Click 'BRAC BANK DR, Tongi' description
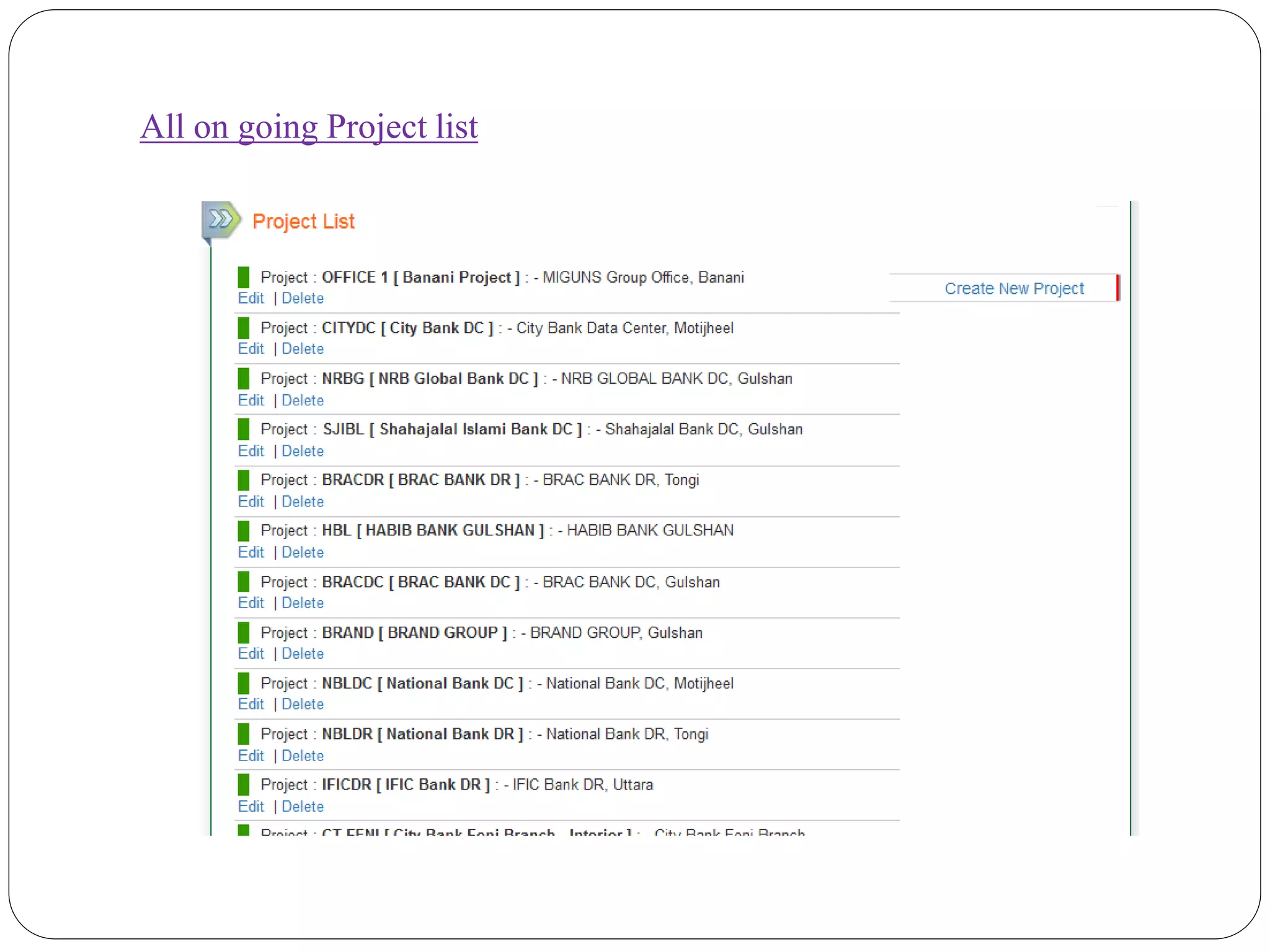 (621, 480)
